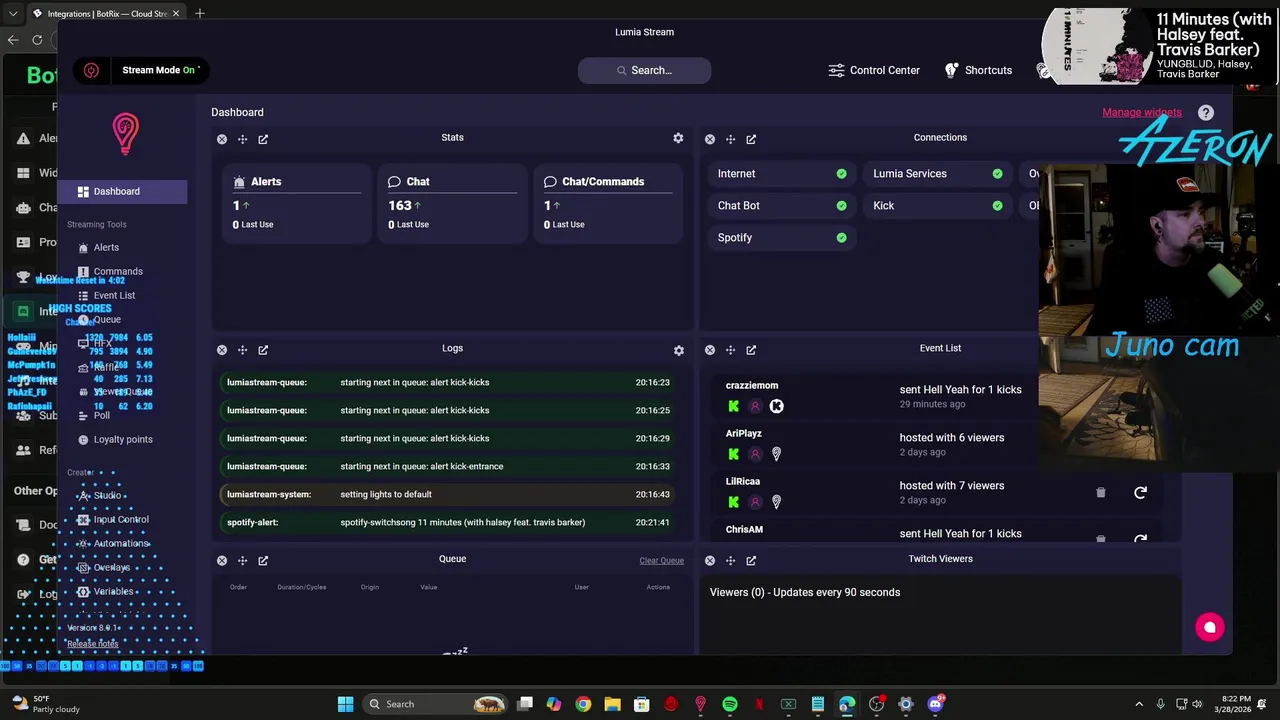Image resolution: width=1280 pixels, height=720 pixels.
Task: Click the Spotify connection entry
Action: (782, 238)
